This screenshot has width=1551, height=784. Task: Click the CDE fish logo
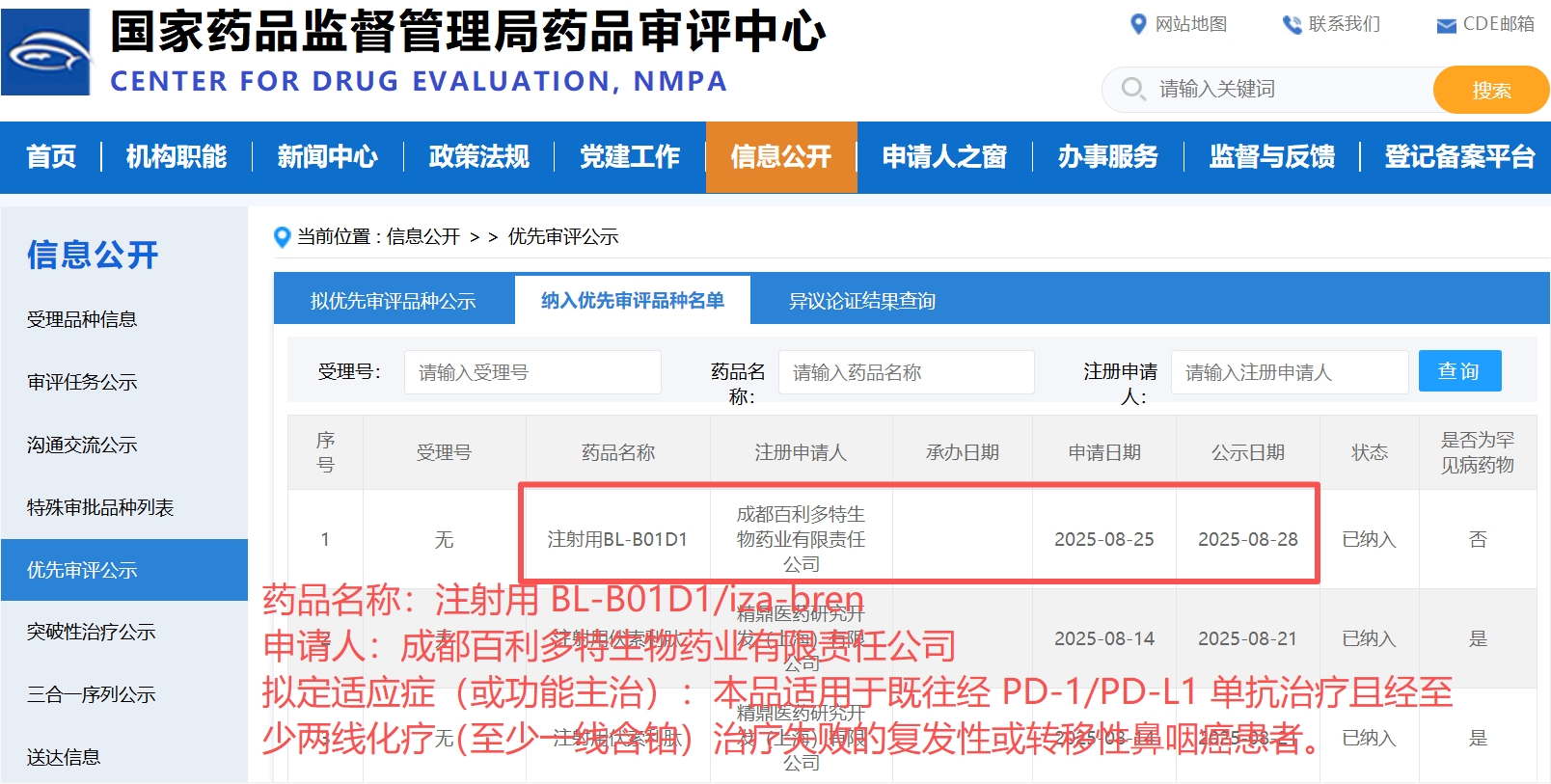[x=45, y=52]
